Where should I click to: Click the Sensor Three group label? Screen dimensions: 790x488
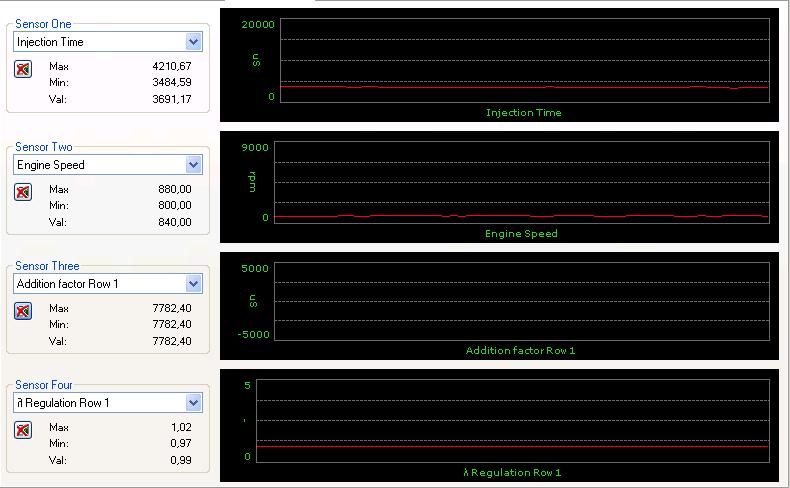pyautogui.click(x=47, y=265)
